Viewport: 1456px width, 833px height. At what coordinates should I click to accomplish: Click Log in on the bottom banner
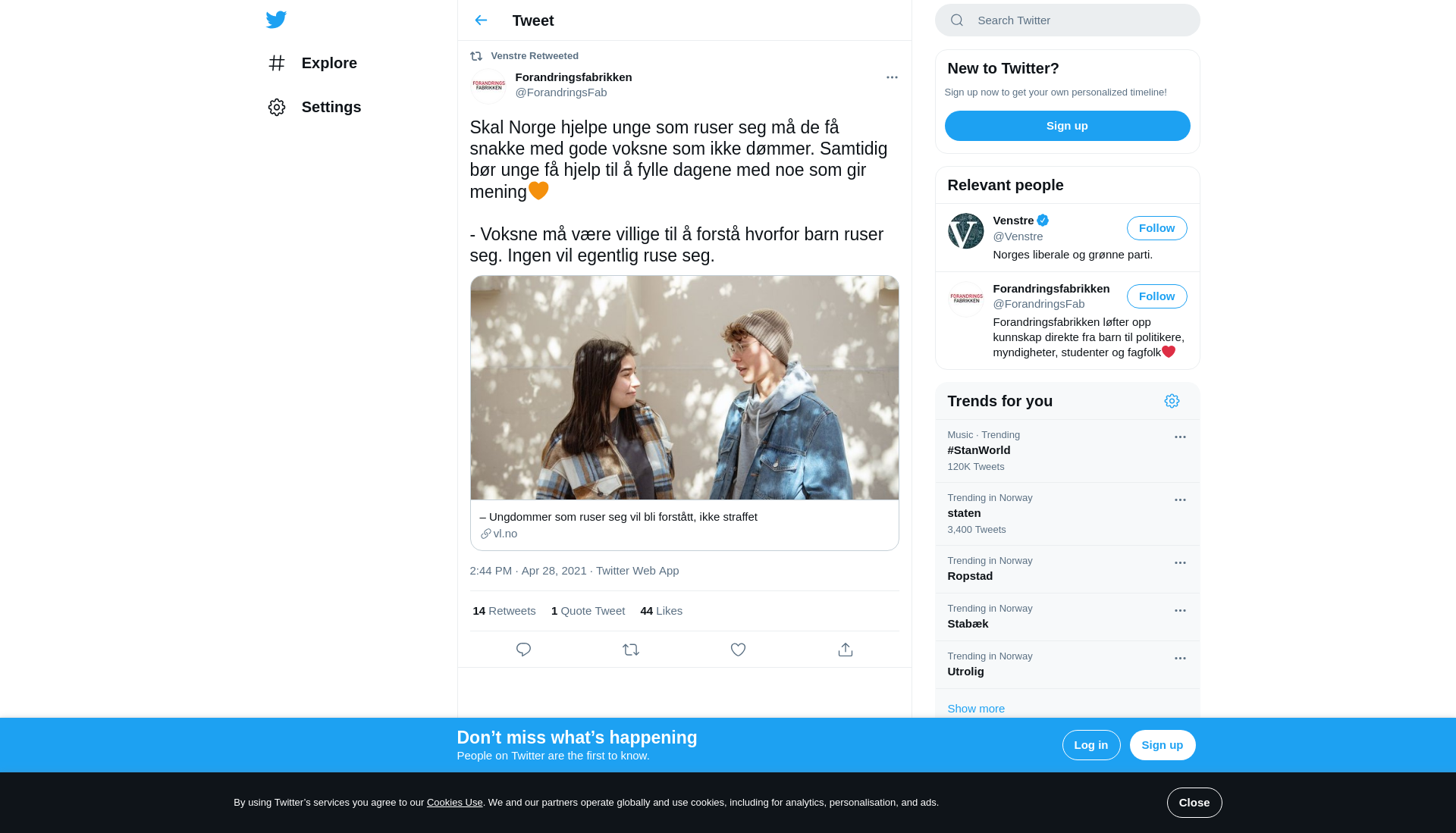pyautogui.click(x=1090, y=745)
